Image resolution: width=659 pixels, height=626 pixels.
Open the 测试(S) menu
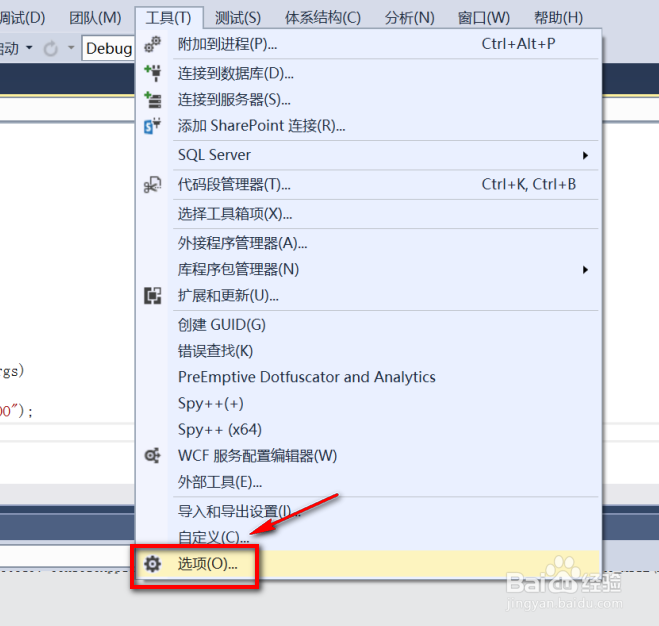pyautogui.click(x=238, y=18)
